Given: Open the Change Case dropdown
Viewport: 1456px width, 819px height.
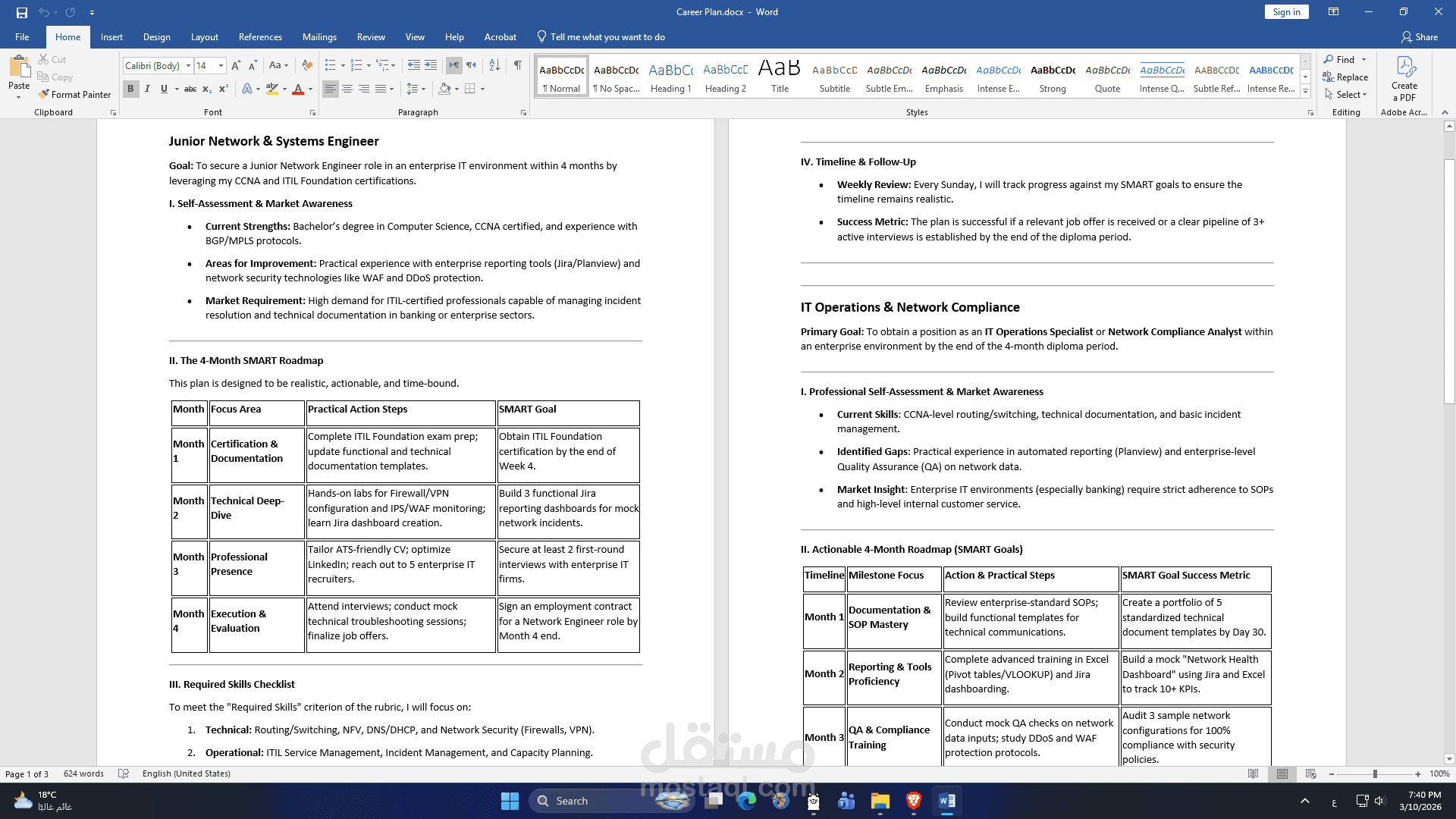Looking at the screenshot, I should 278,66.
